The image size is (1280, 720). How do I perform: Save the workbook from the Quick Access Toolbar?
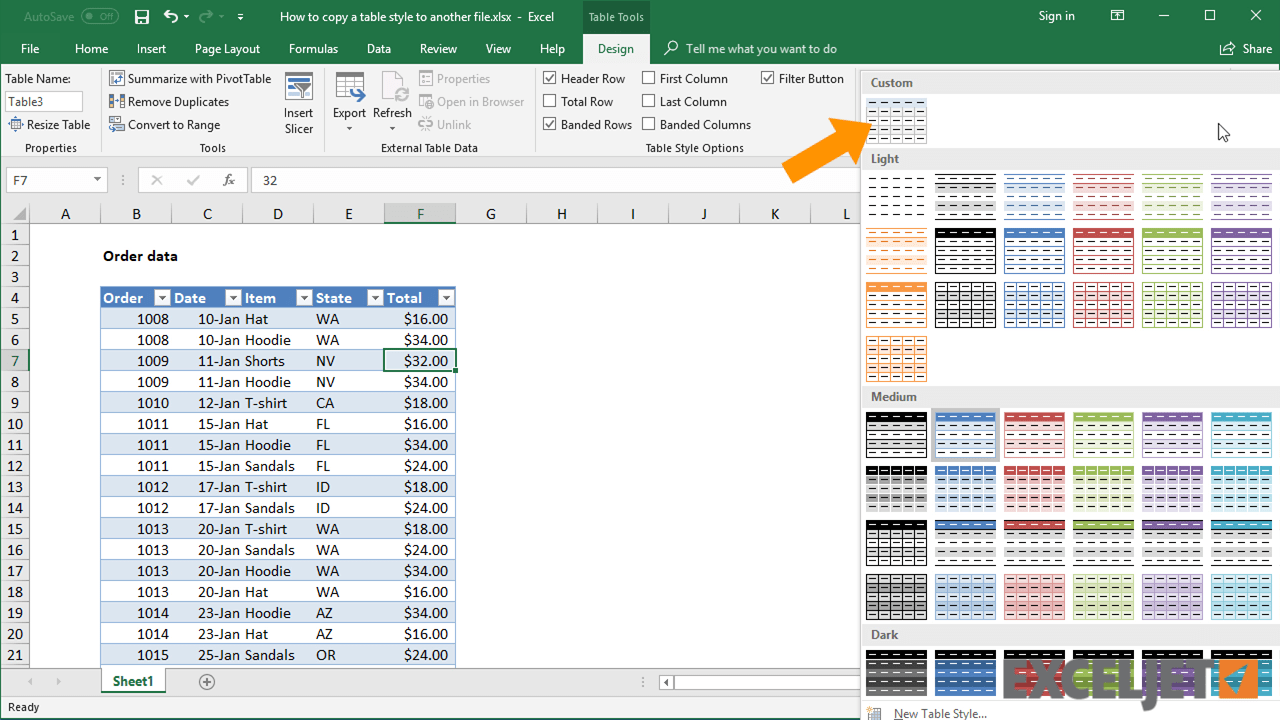tap(141, 16)
